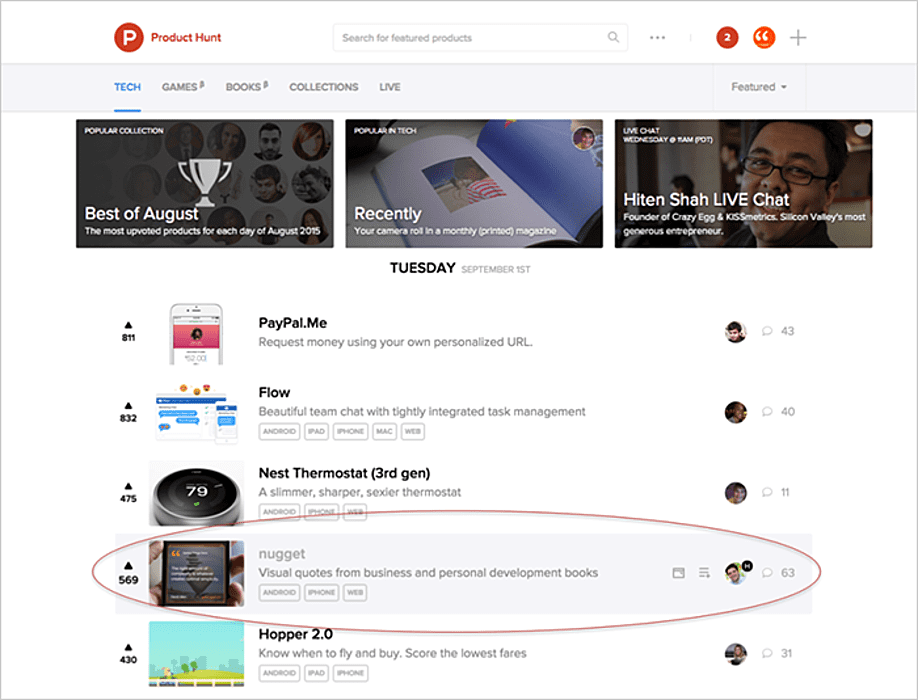Click the MAC tag under Flow
918x700 pixels.
pyautogui.click(x=384, y=431)
